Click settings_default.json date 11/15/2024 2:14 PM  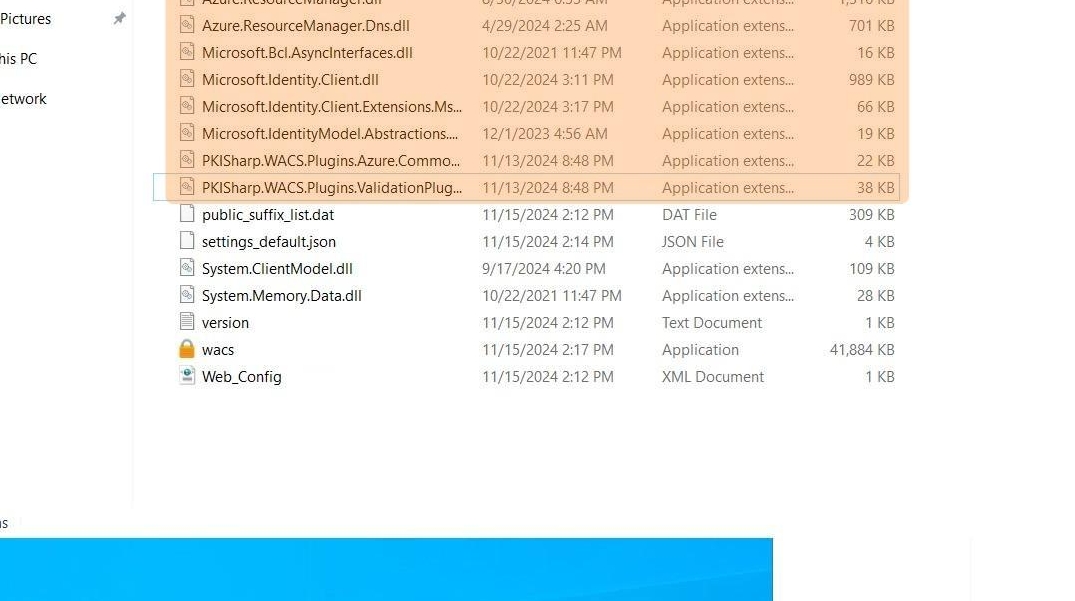coord(548,242)
